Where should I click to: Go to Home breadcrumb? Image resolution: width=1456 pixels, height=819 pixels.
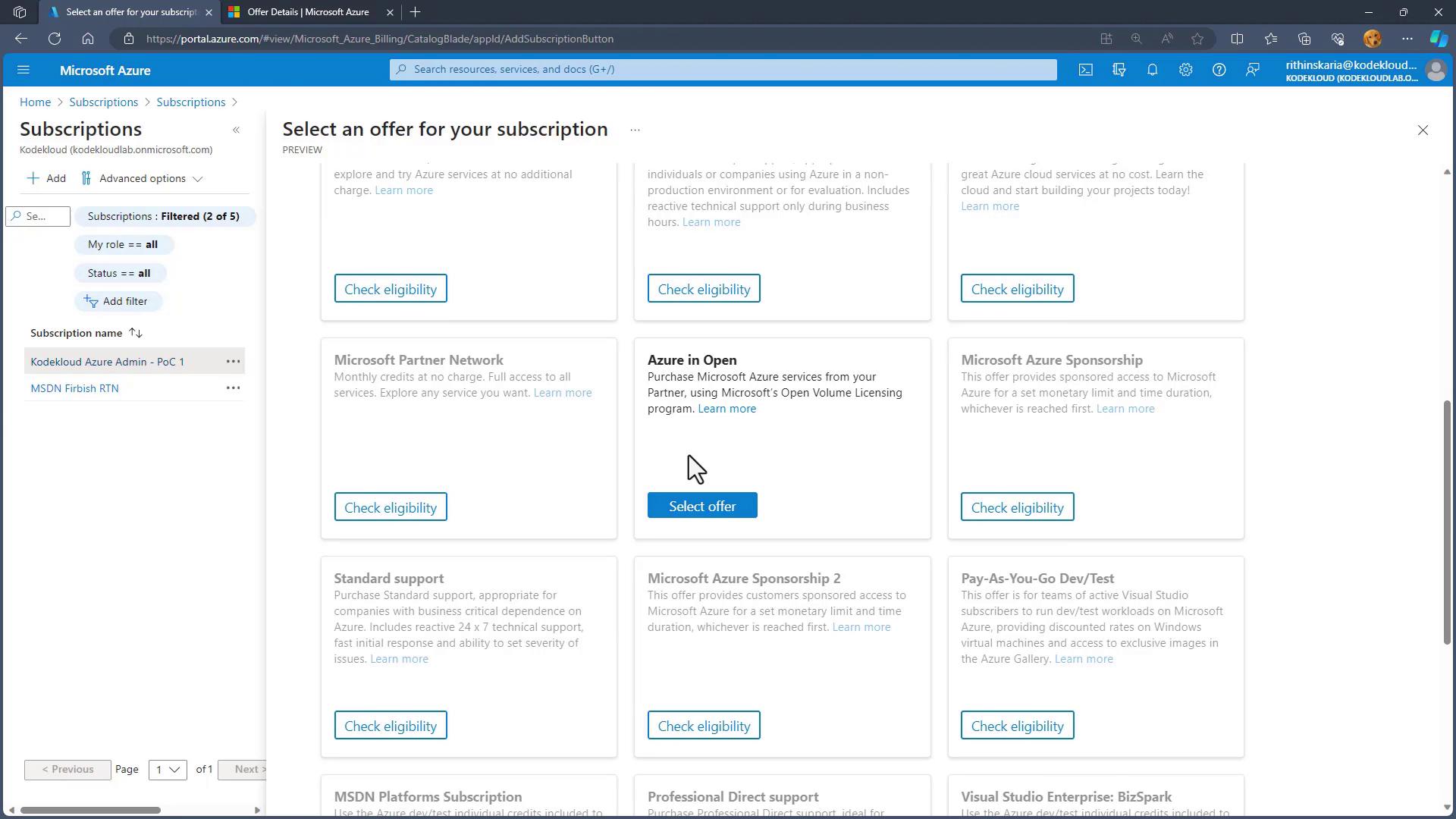[35, 102]
